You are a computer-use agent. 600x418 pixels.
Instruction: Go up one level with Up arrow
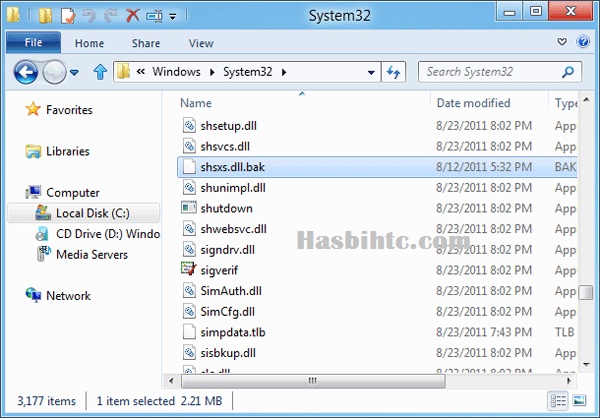pos(100,72)
